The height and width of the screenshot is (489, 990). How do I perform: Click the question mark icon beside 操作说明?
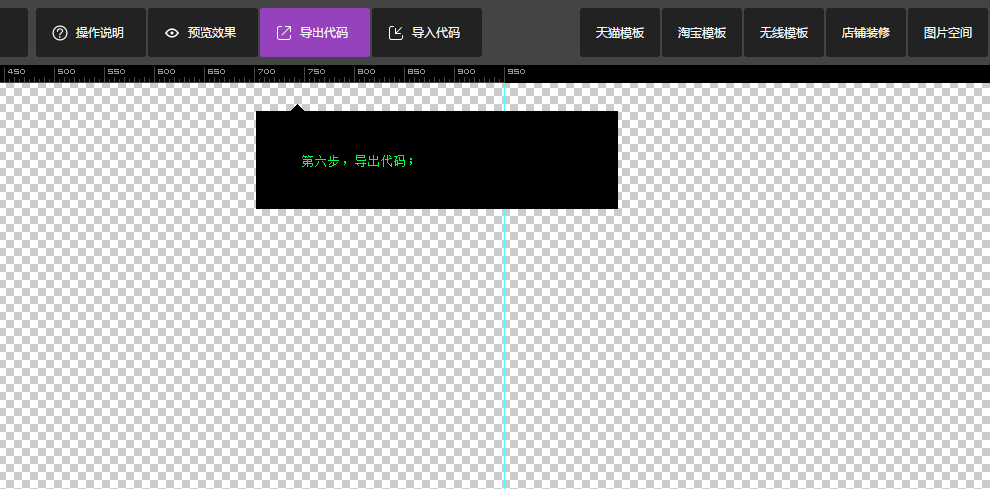pos(60,33)
